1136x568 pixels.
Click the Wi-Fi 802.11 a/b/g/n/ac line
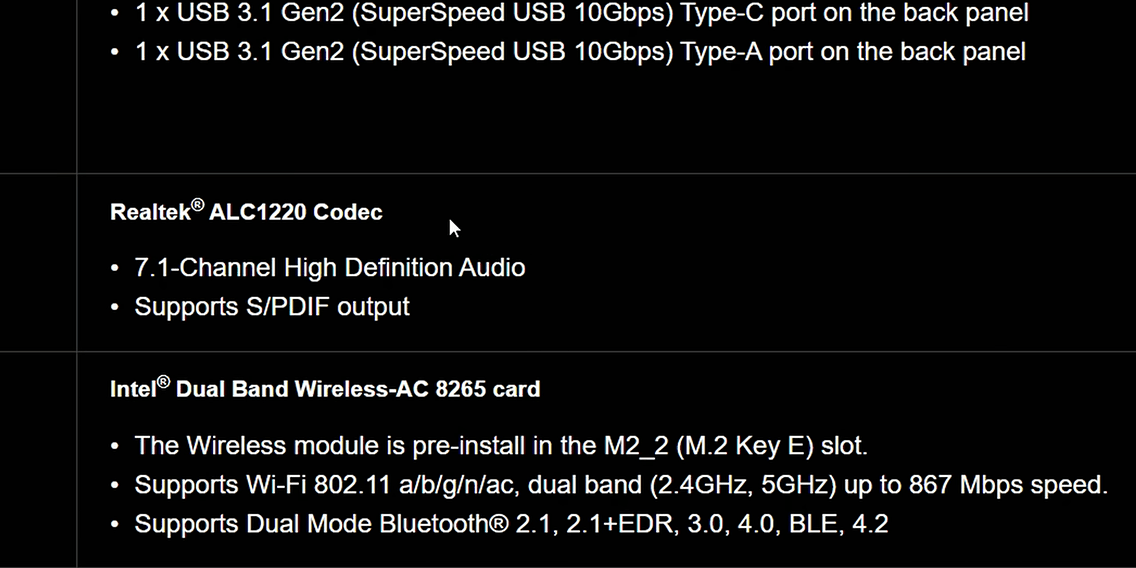pos(622,485)
